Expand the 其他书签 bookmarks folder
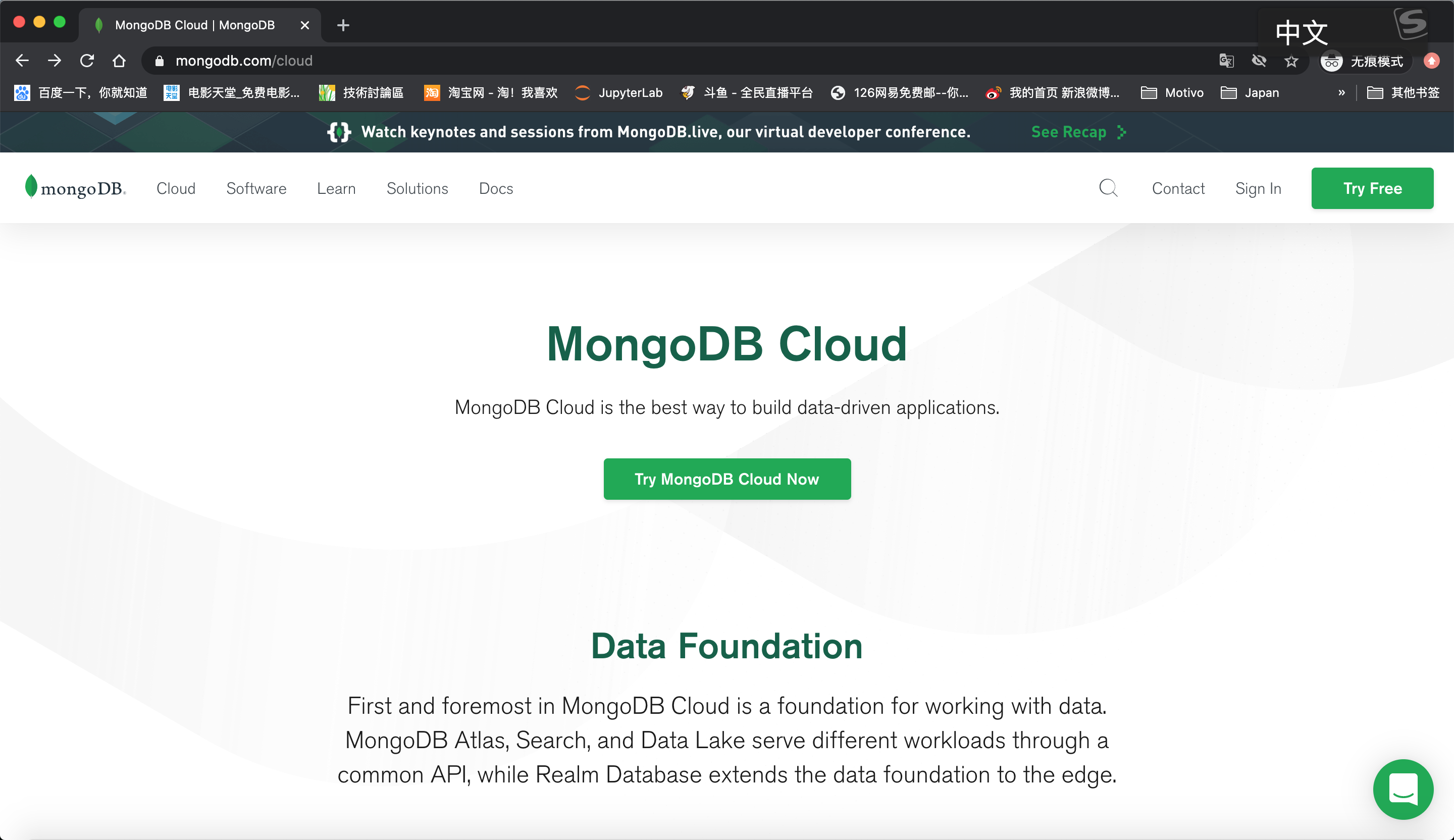 pos(1403,92)
